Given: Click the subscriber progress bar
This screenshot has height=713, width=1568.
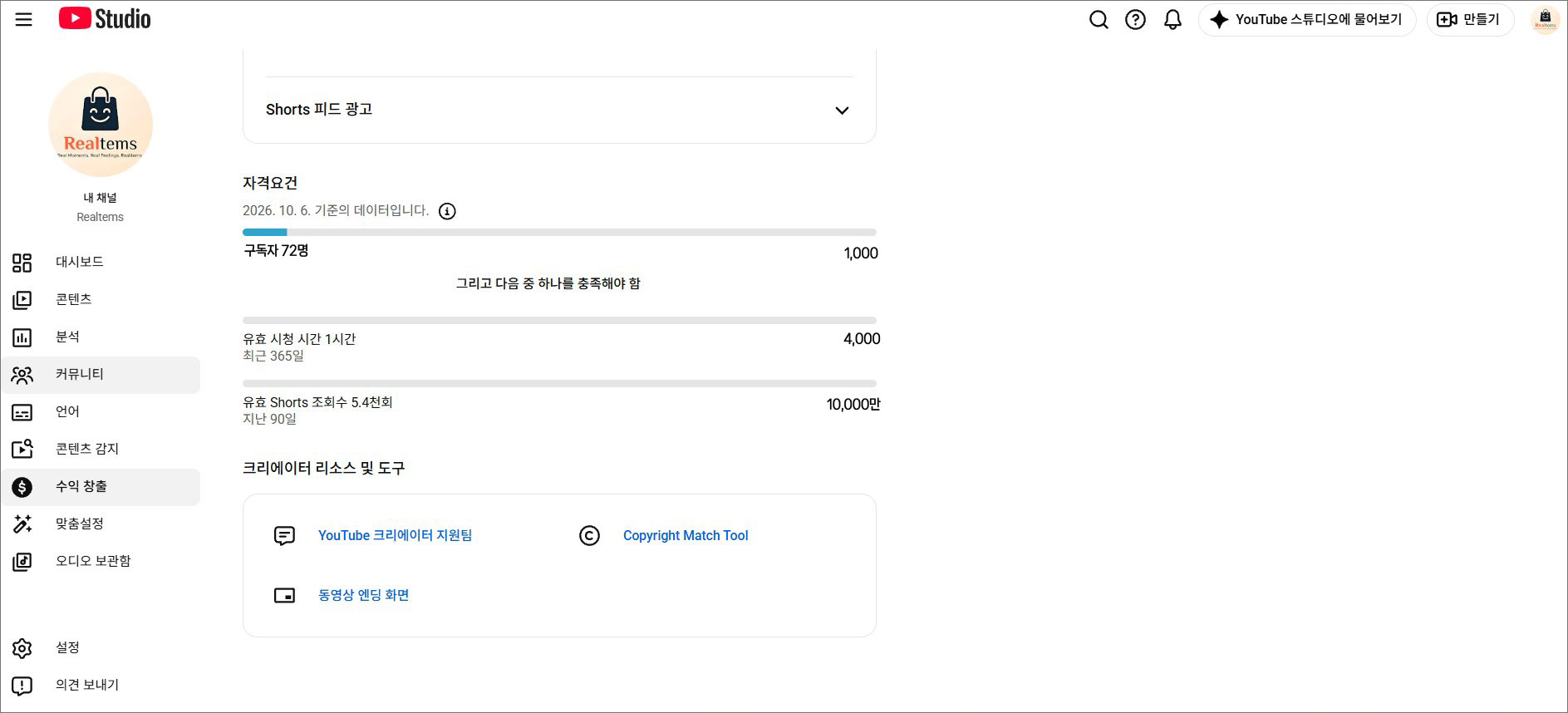Looking at the screenshot, I should [559, 233].
